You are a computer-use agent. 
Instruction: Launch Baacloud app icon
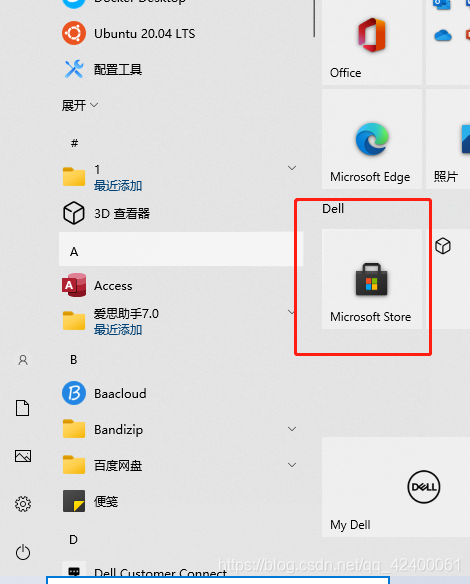pyautogui.click(x=74, y=393)
